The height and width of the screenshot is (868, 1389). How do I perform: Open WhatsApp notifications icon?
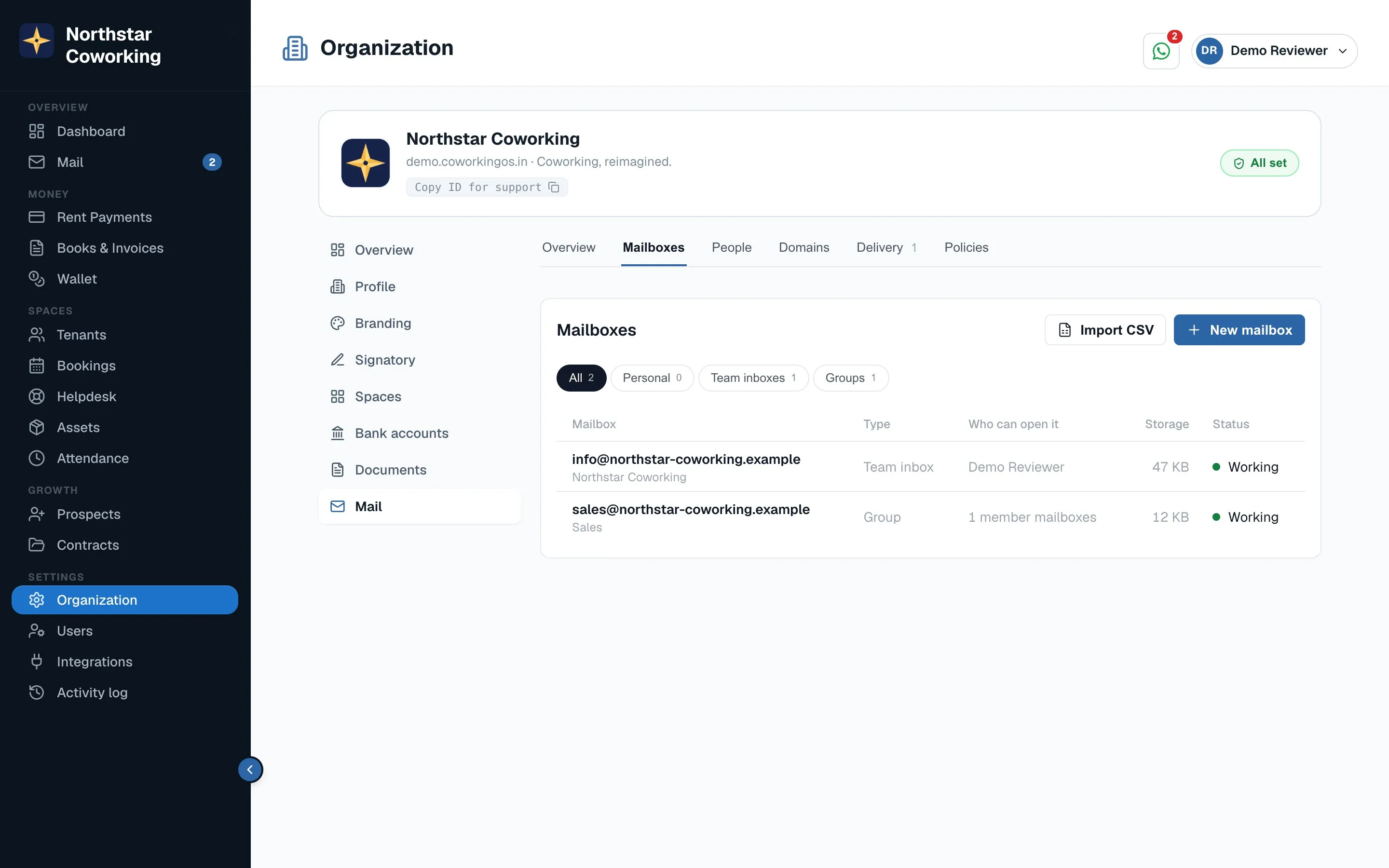click(x=1160, y=51)
